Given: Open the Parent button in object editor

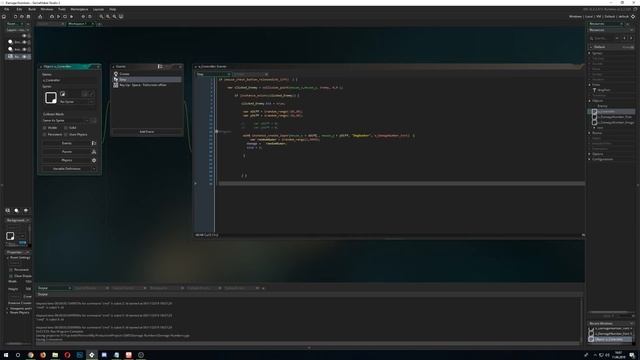Looking at the screenshot, I should click(67, 152).
